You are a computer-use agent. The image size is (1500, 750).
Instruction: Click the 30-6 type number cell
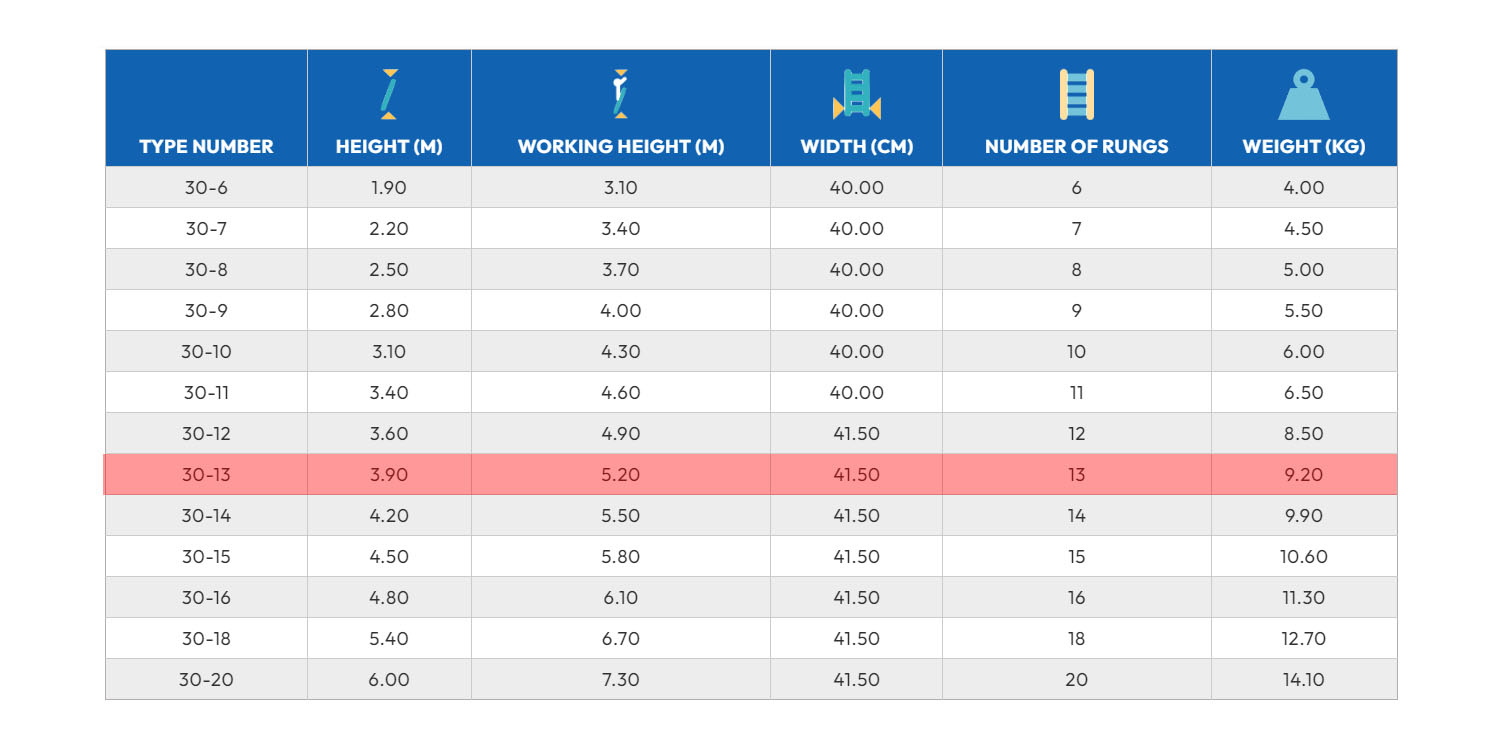coord(206,188)
